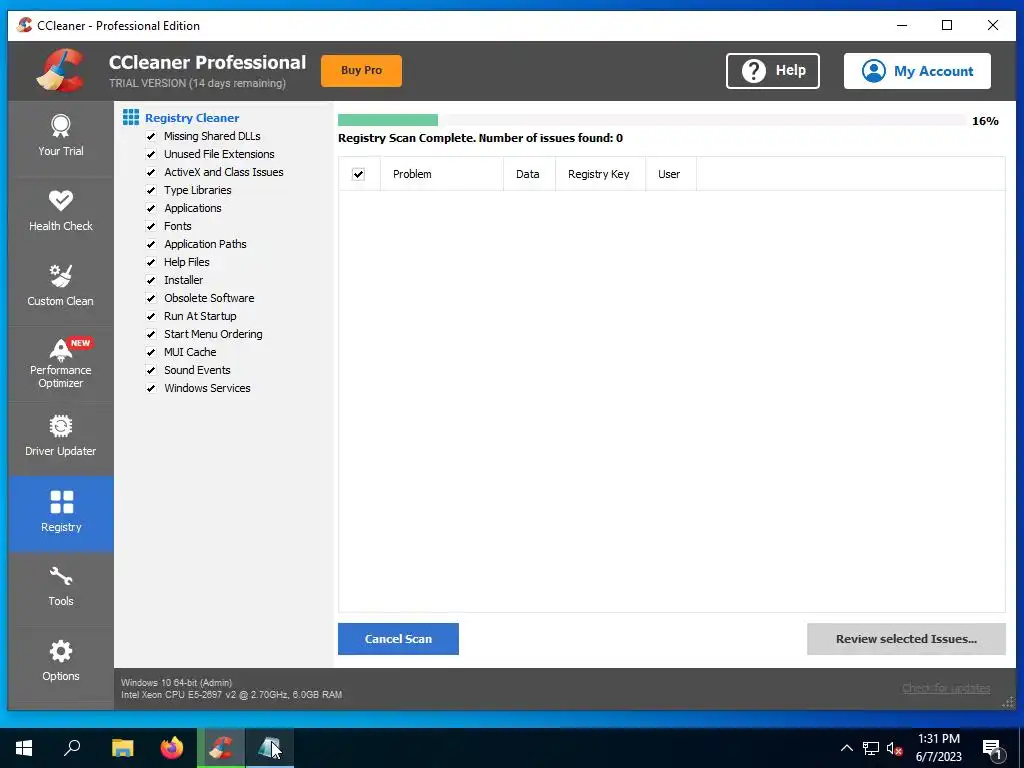The height and width of the screenshot is (768, 1024).
Task: Click the network tray icon
Action: 871,748
